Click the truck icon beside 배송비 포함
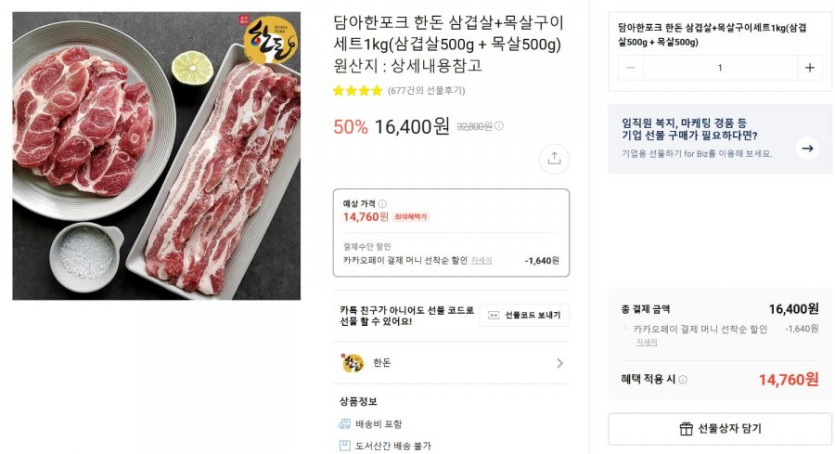The height and width of the screenshot is (454, 835). coord(345,424)
